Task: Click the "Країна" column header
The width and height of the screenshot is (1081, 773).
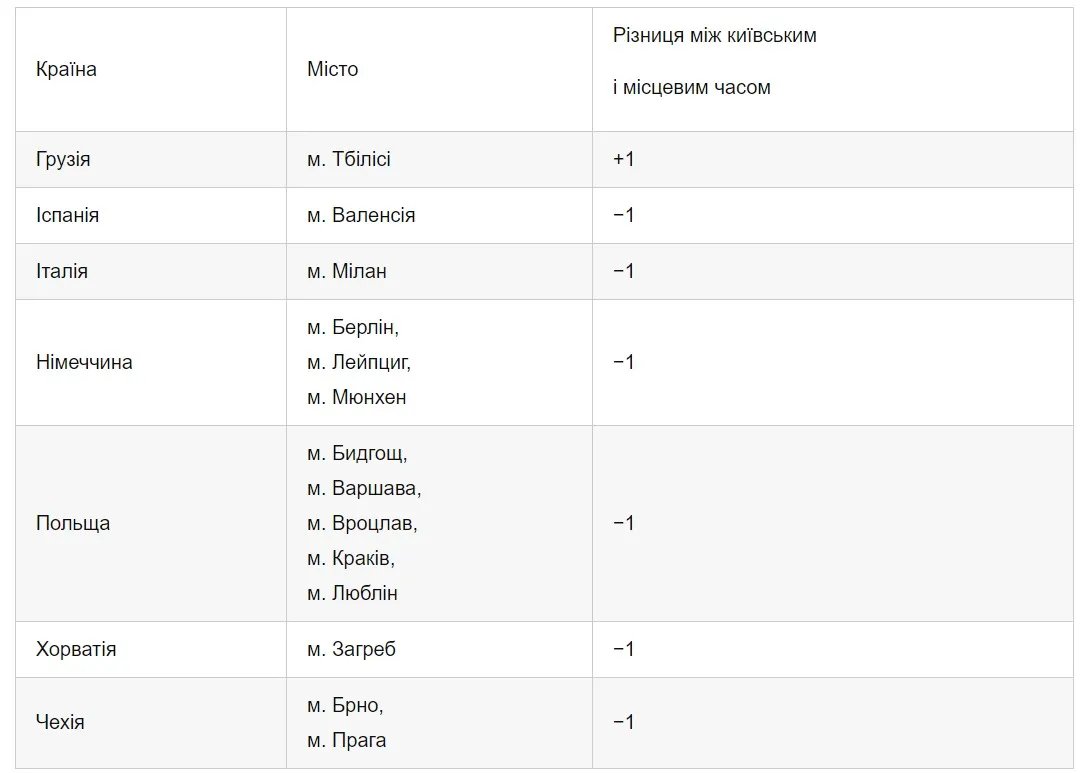Action: (x=66, y=70)
